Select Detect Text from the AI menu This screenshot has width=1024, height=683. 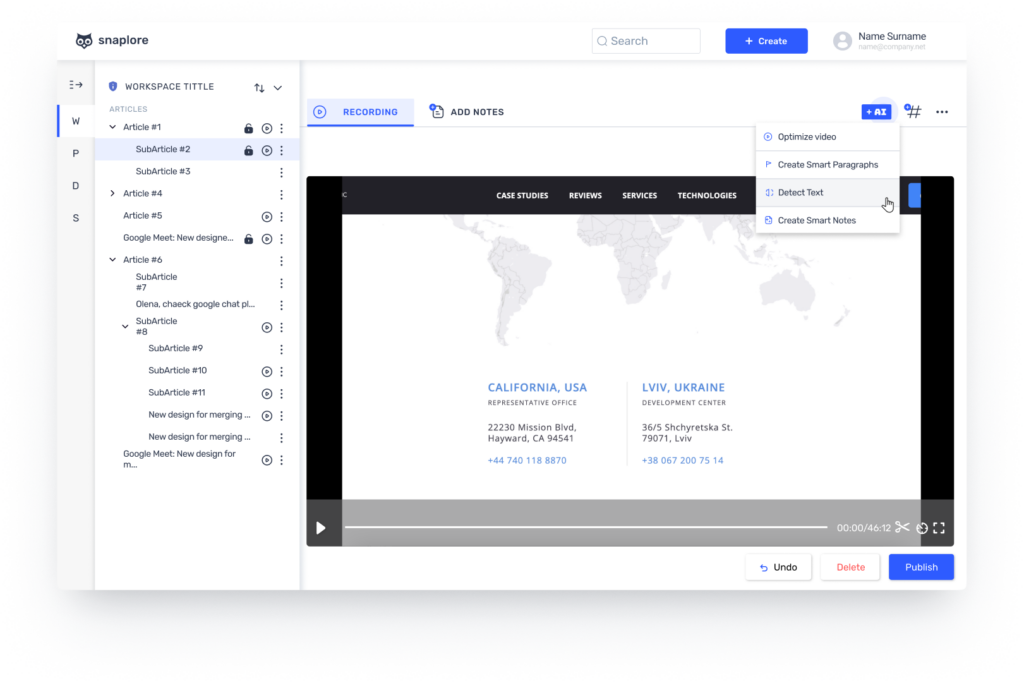pos(827,193)
